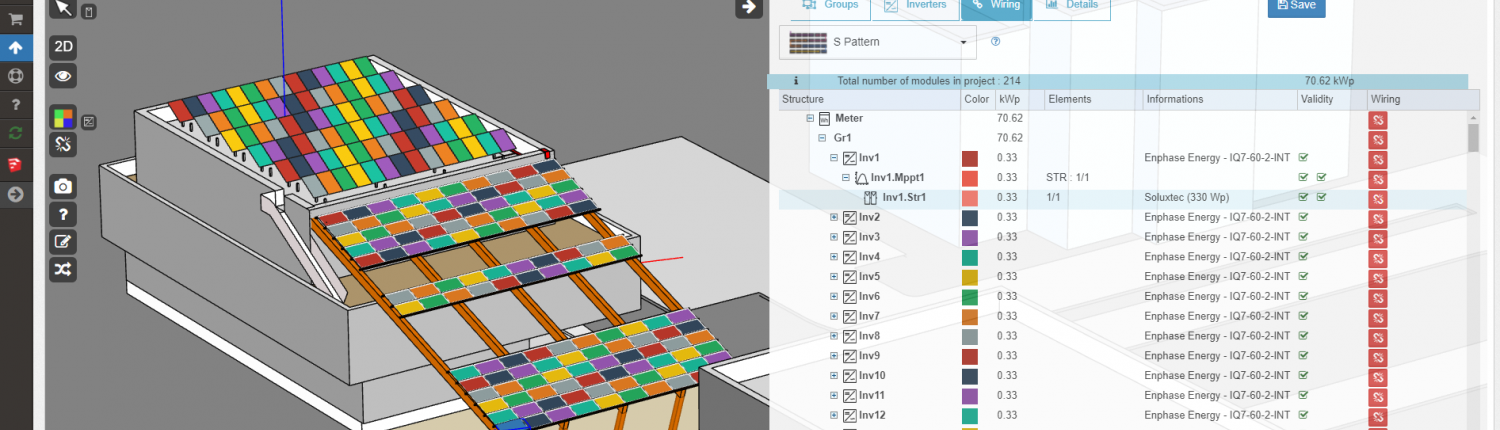
Task: Toggle the Inv1 validity checkbox
Action: pos(1304,157)
